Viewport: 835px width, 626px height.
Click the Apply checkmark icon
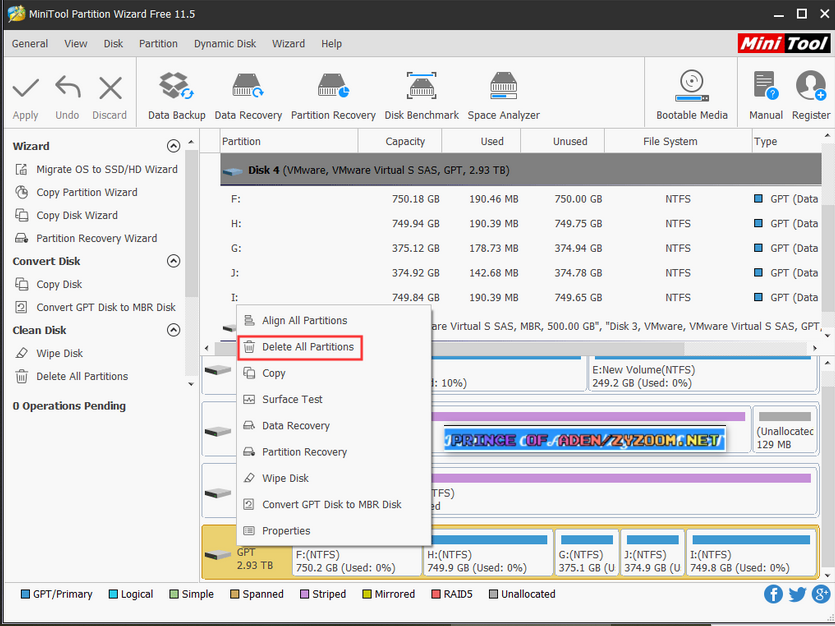(x=26, y=88)
